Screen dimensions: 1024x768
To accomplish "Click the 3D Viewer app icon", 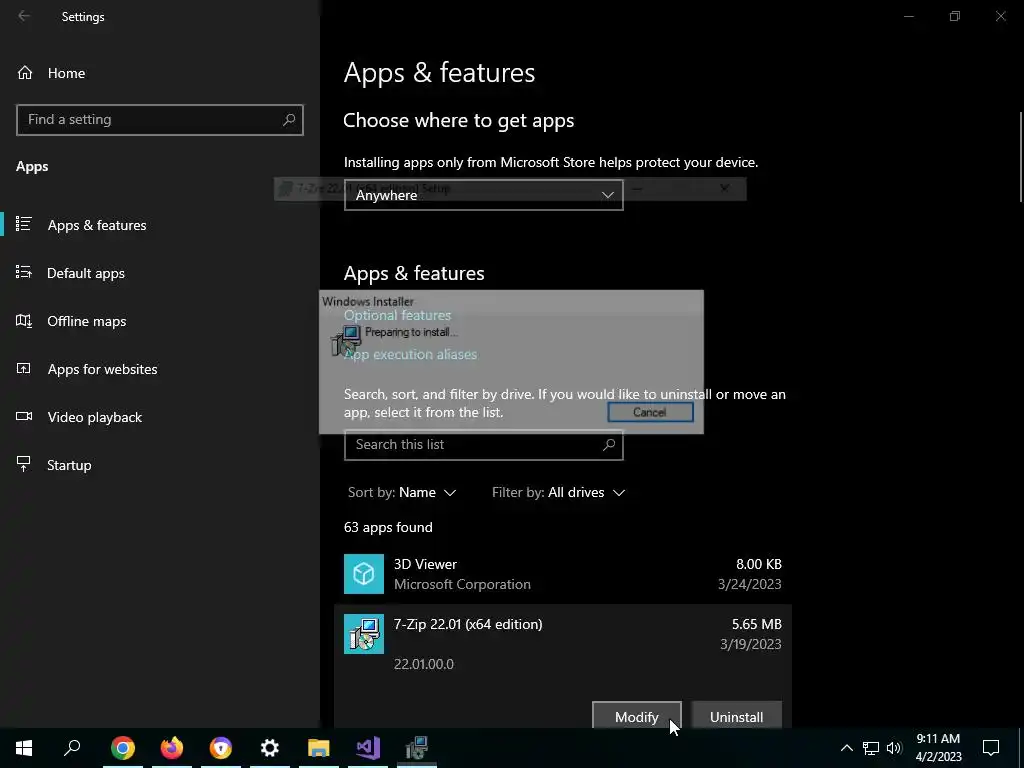I will tap(364, 574).
